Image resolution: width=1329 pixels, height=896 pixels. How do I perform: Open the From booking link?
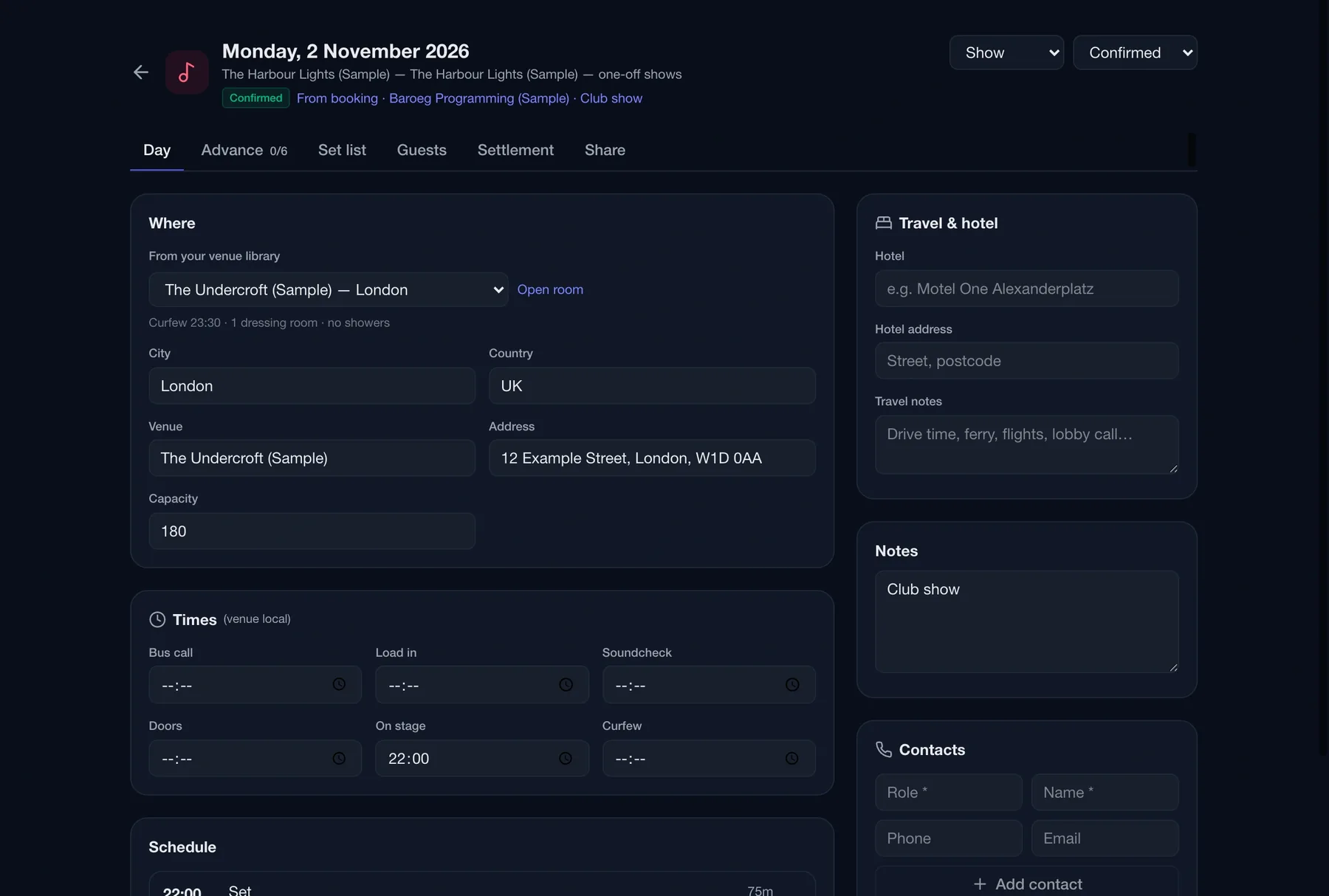[337, 99]
